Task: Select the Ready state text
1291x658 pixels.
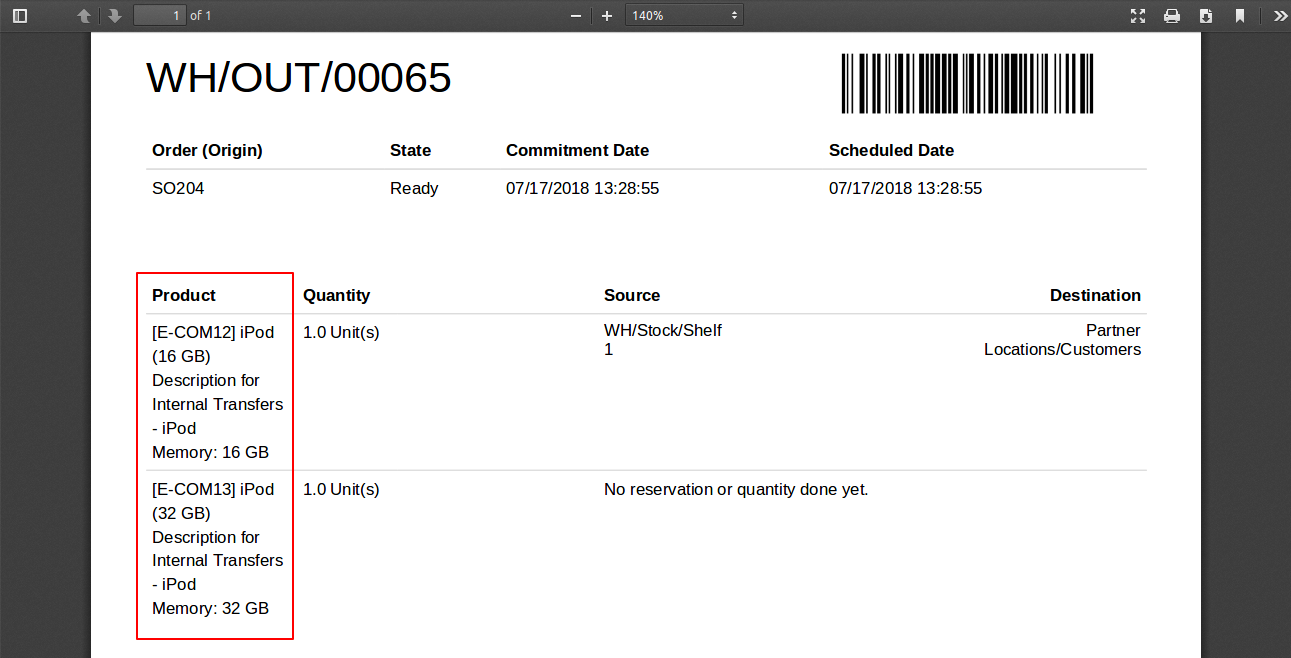Action: (414, 188)
